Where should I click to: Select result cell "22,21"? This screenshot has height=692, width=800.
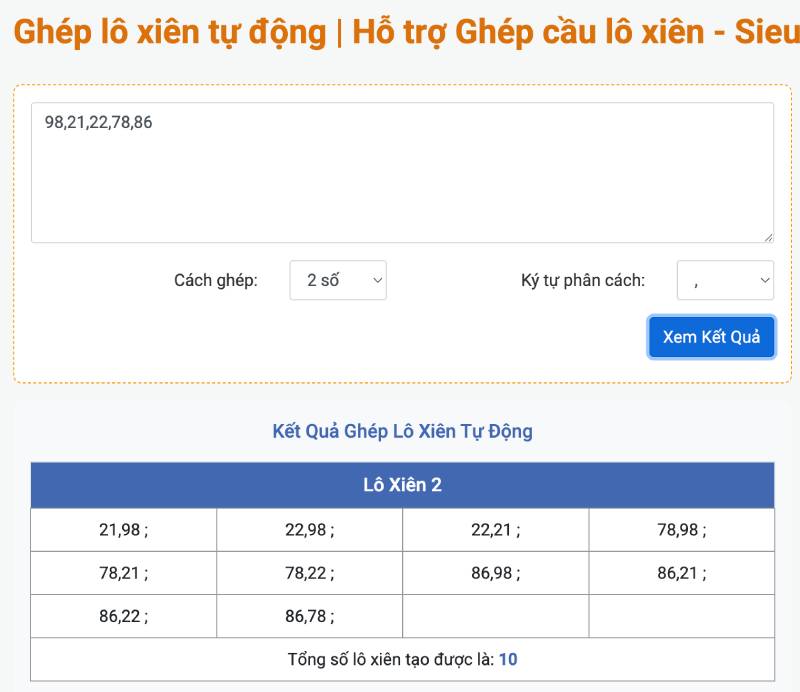(495, 529)
